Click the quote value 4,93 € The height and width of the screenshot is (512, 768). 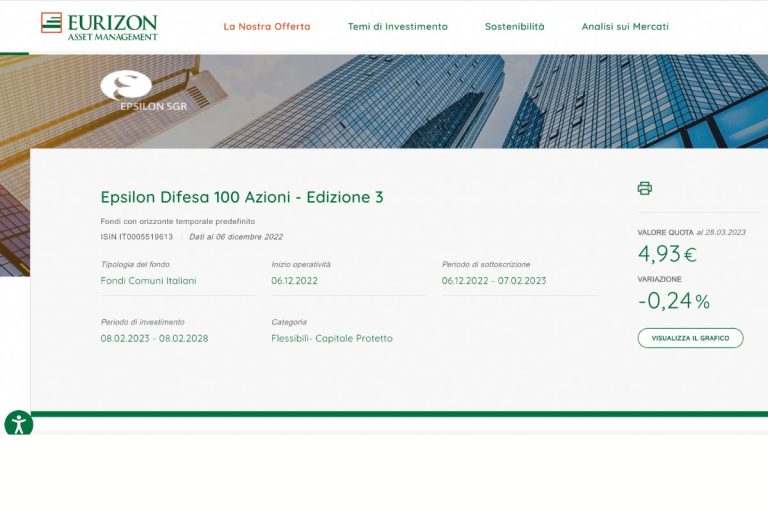coord(667,254)
